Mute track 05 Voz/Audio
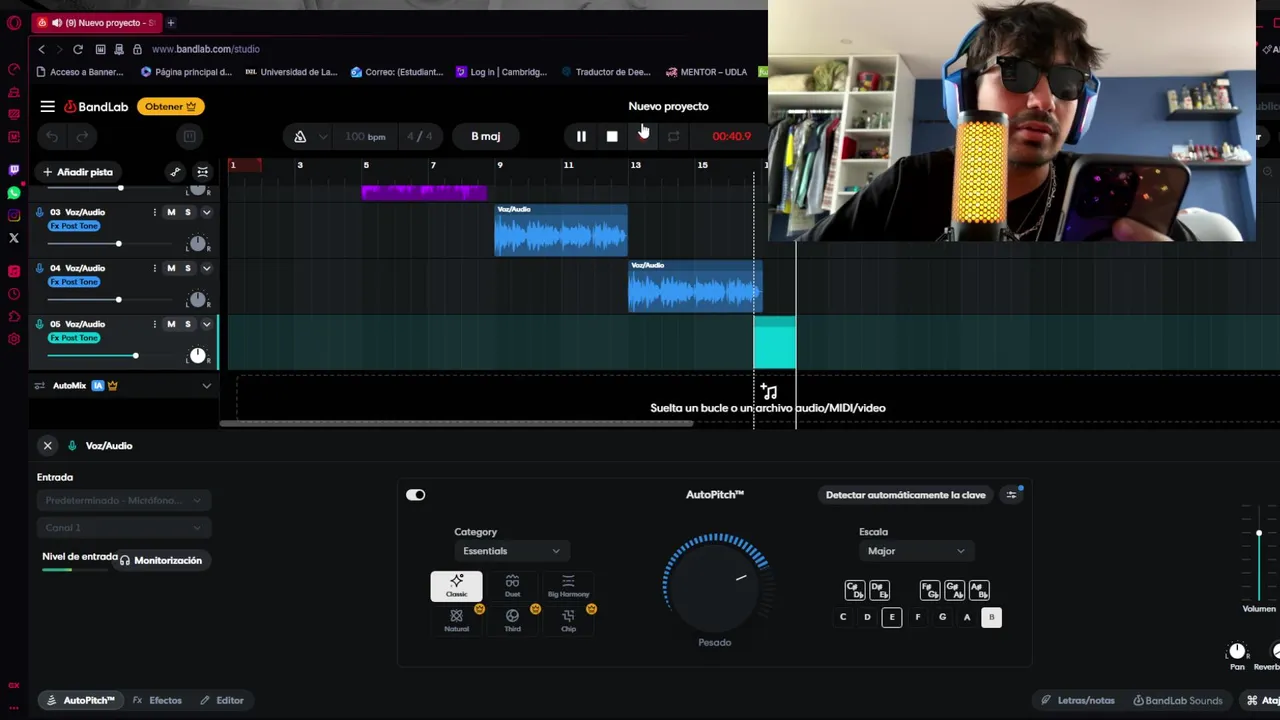 click(171, 324)
